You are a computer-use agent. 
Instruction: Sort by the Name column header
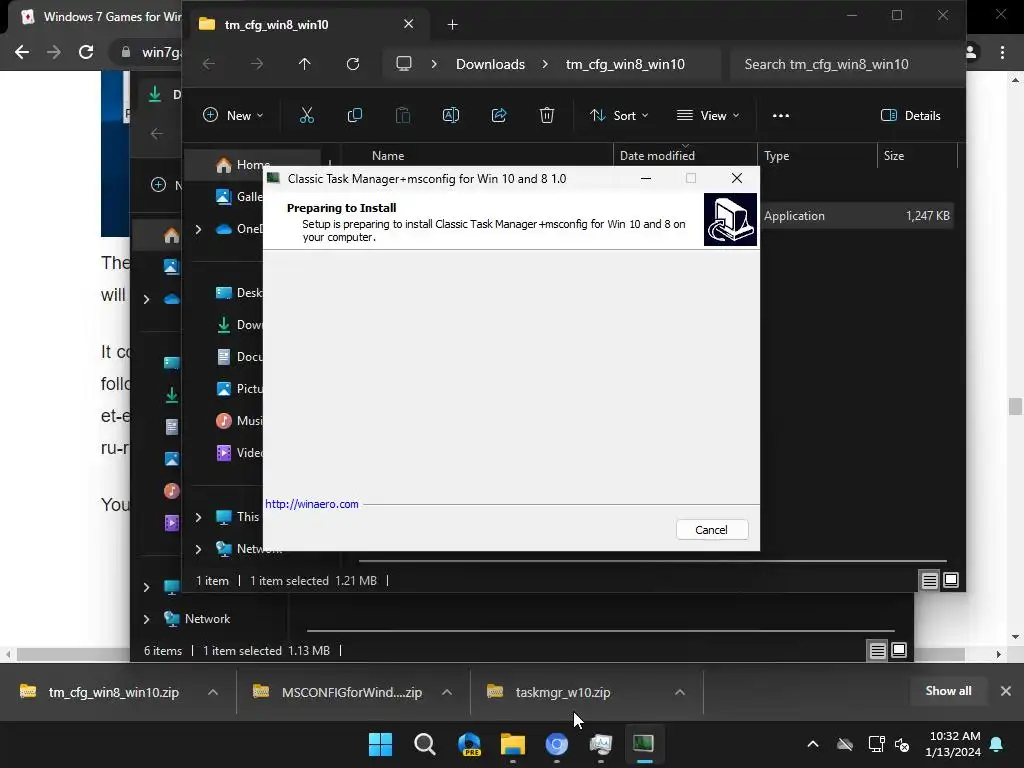[x=388, y=156]
